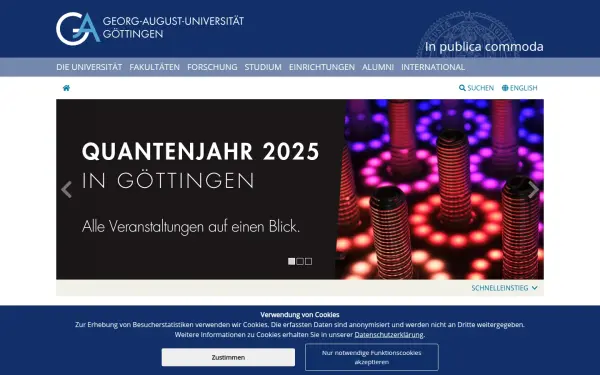Viewport: 600px width, 375px height.
Task: Click the glowing quantum lights image
Action: pos(440,189)
